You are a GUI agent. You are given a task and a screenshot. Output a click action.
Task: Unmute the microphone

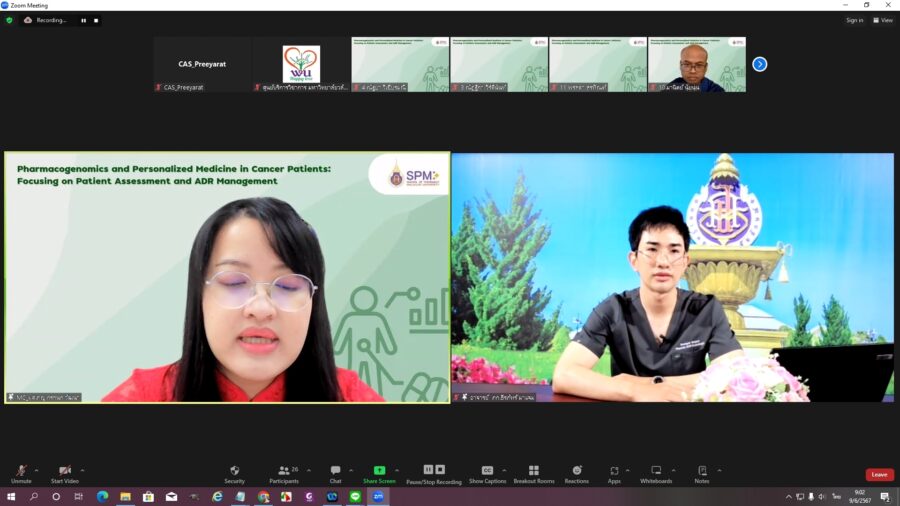21,473
